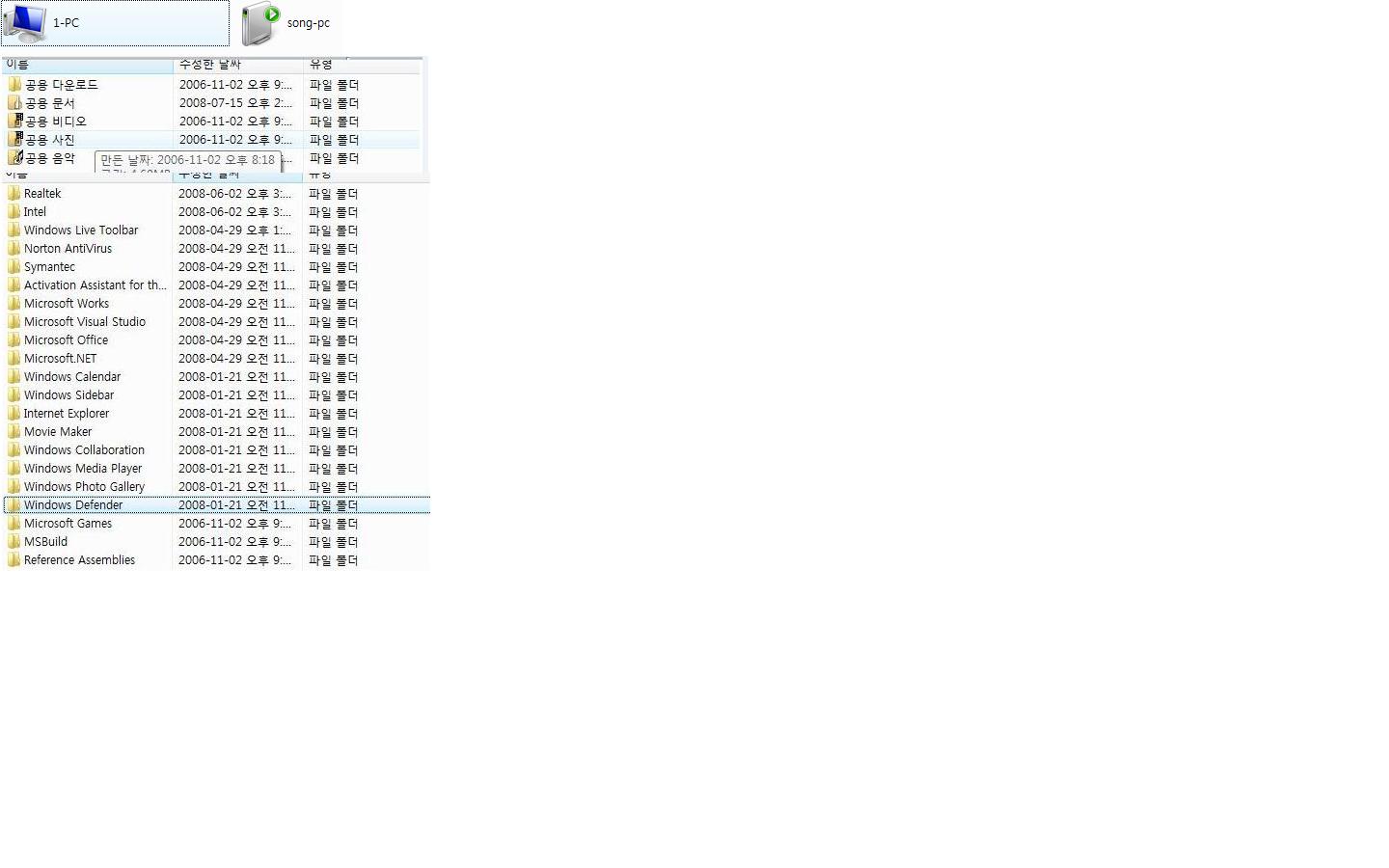Viewport: 1389px width, 868px height.
Task: Click the Movie Maker folder icon
Action: [x=14, y=432]
